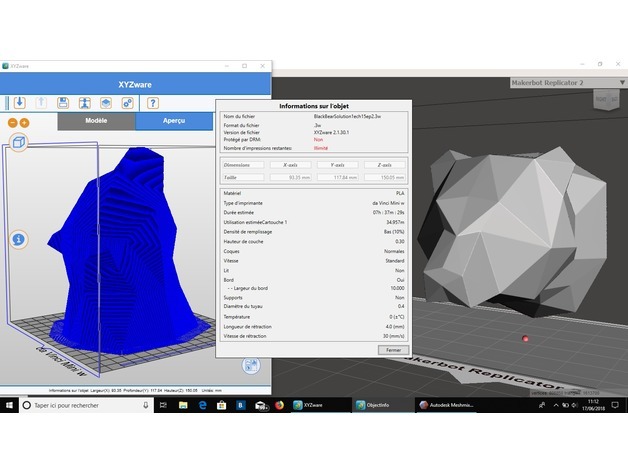628x472 pixels.
Task: Switch to the Modèle tab
Action: coord(96,121)
